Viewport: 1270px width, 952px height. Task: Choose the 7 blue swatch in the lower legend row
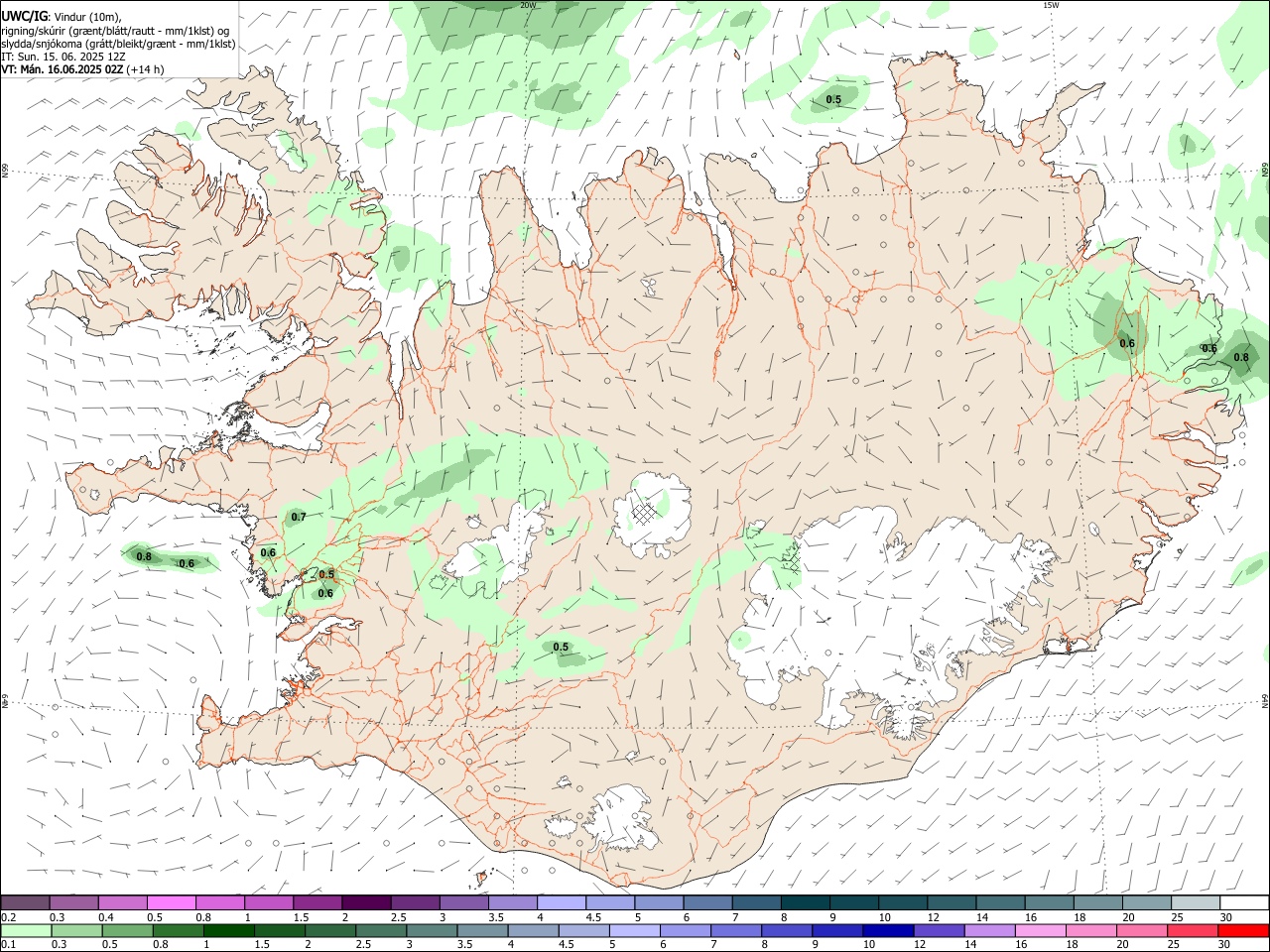pyautogui.click(x=736, y=930)
